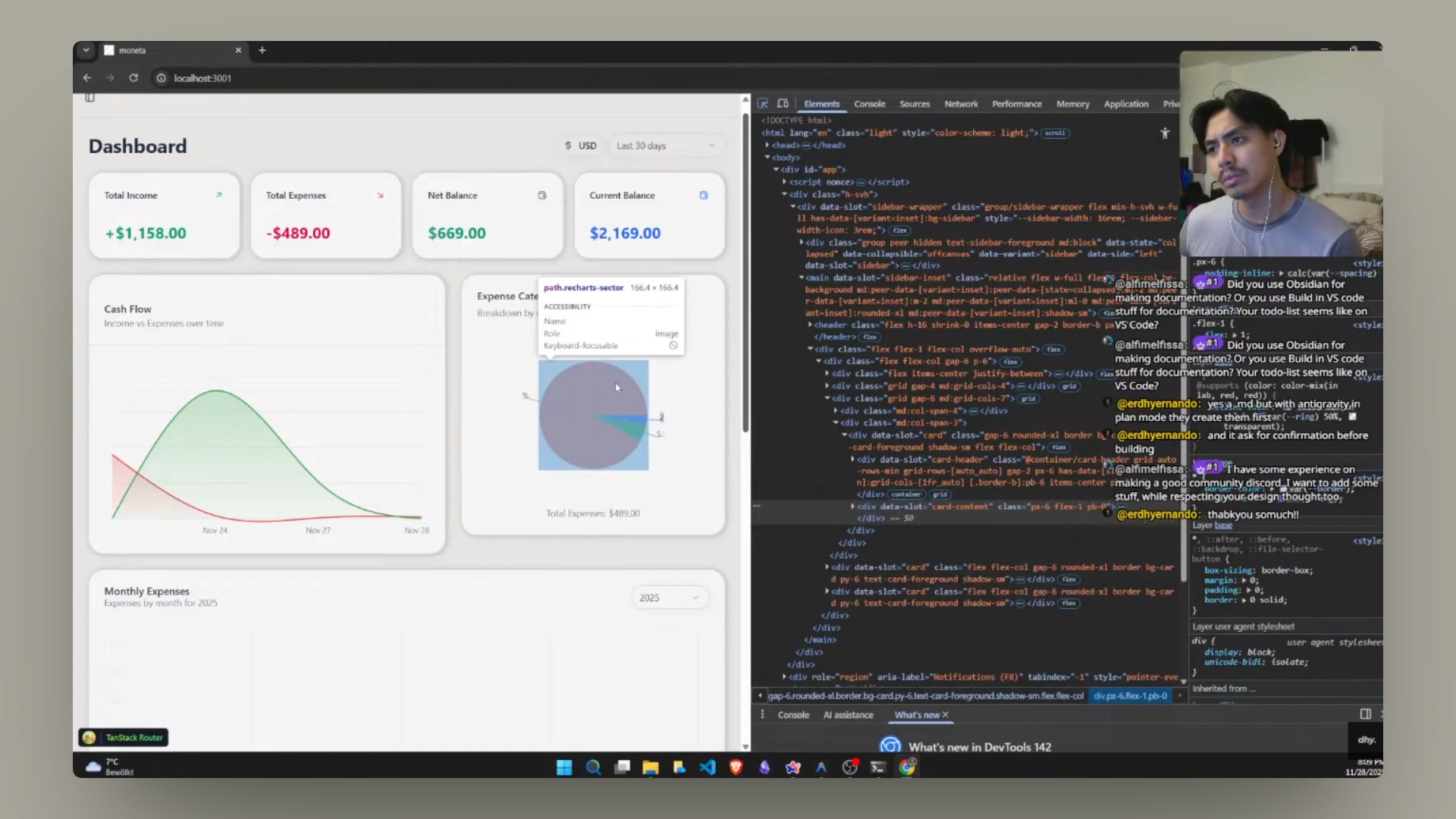The height and width of the screenshot is (819, 1456).
Task: Select the AI assistance drawer tab
Action: pos(848,714)
